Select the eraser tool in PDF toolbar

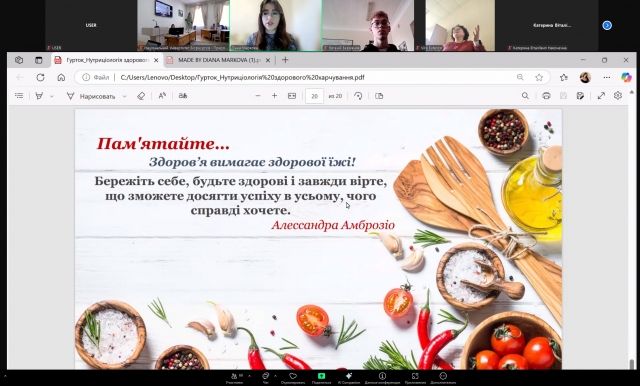[141, 96]
